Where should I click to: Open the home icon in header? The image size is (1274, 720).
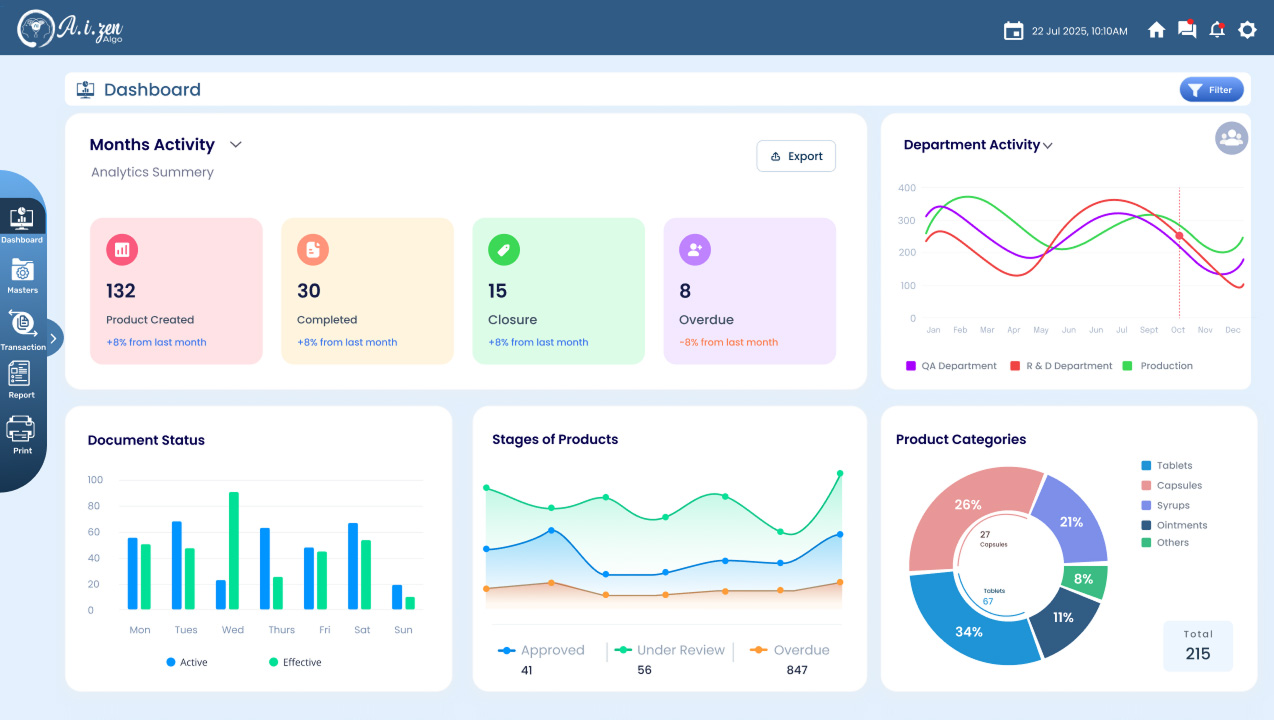(x=1156, y=30)
